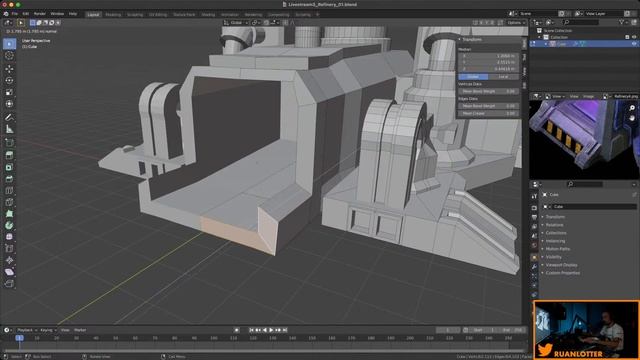Toggle Collection visibility eye in outliner

click(634, 37)
